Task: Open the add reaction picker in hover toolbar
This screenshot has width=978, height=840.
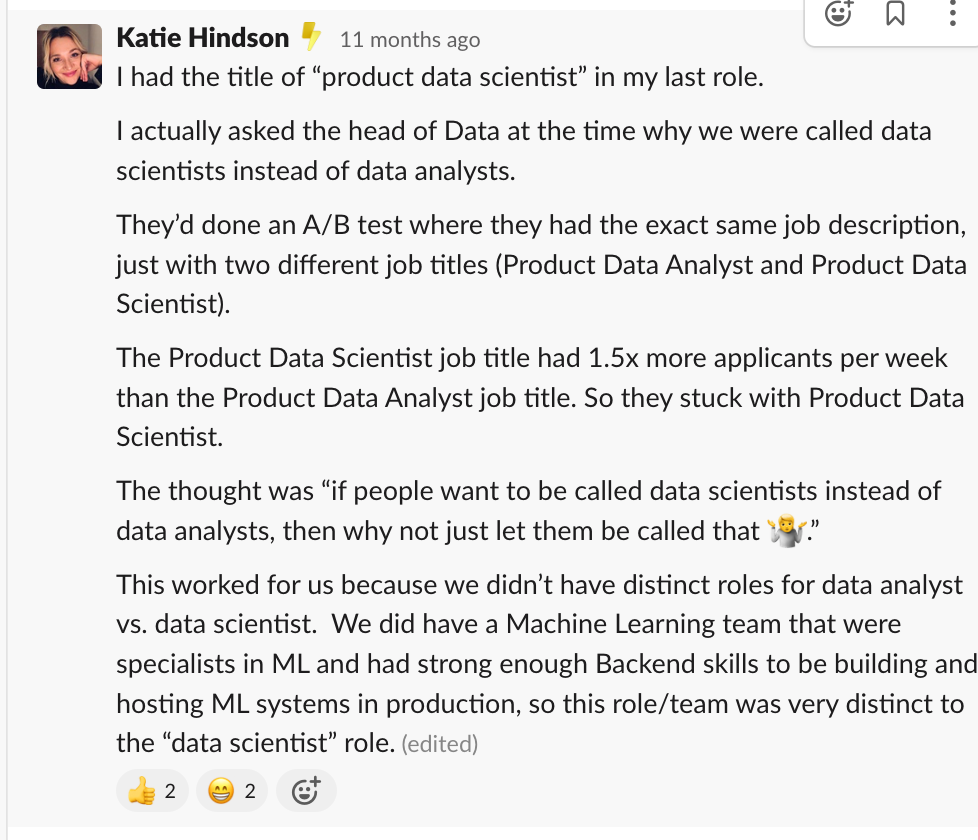Action: coord(838,14)
